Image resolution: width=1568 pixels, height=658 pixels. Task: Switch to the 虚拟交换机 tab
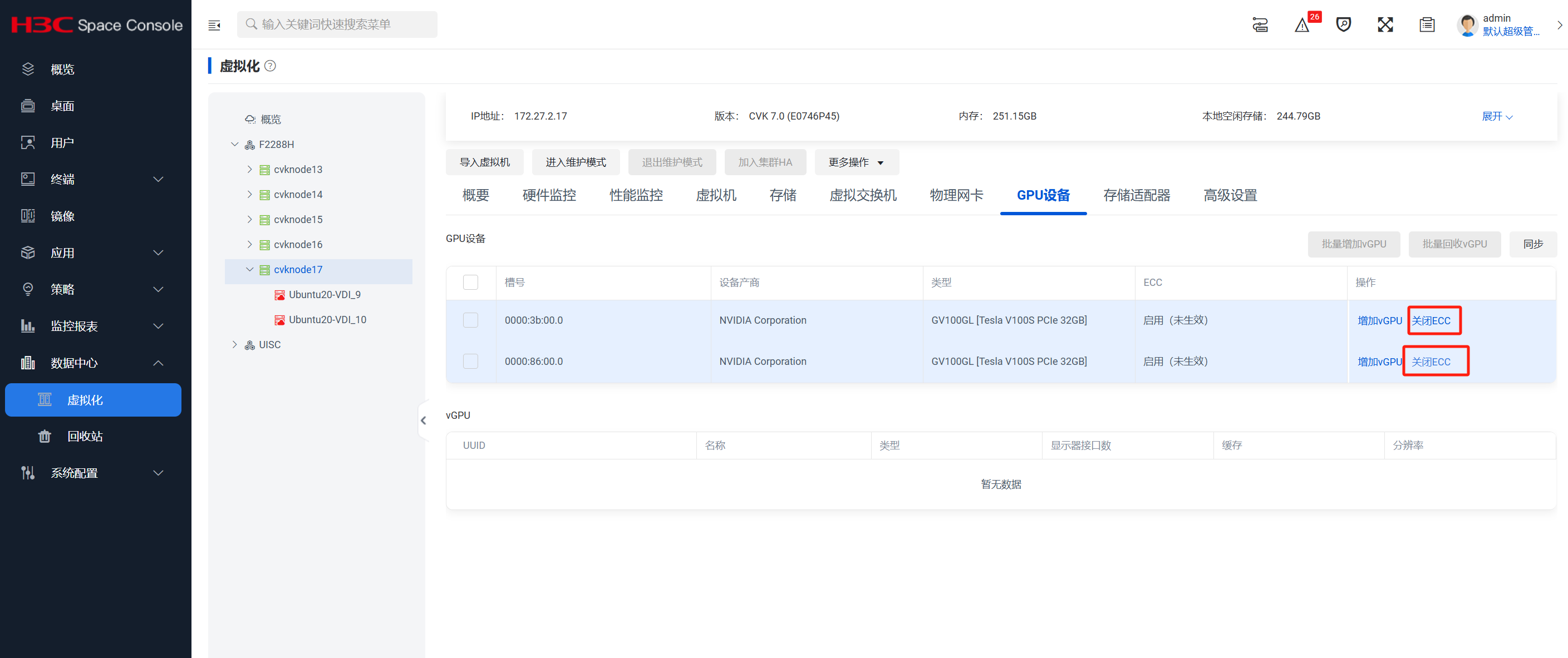click(x=863, y=195)
